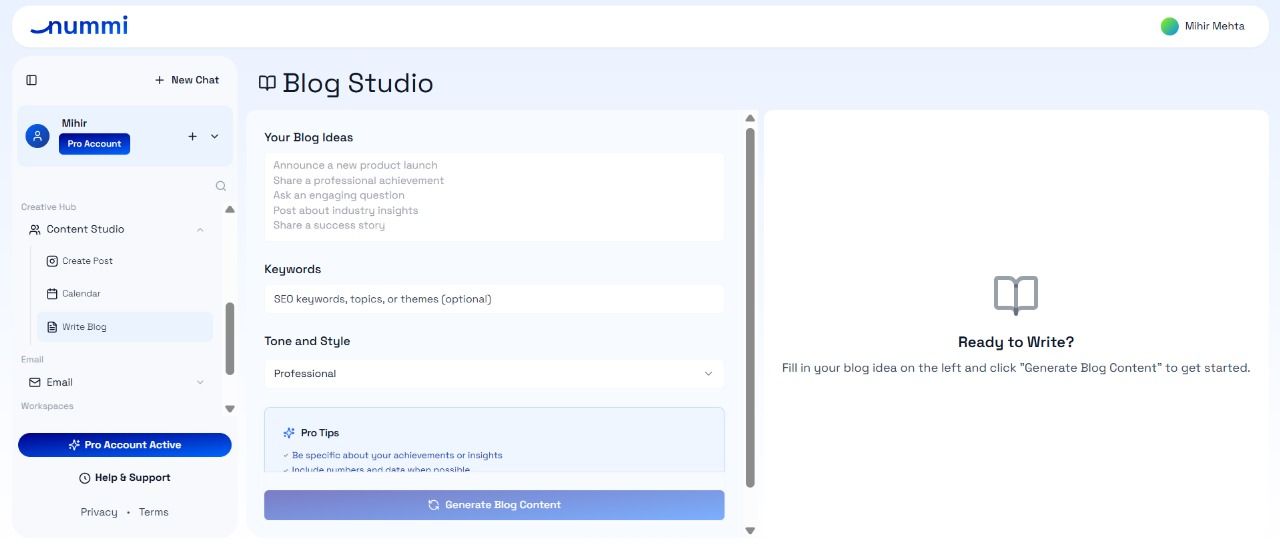Click Mihir's profile avatar icon in sidebar

[38, 136]
